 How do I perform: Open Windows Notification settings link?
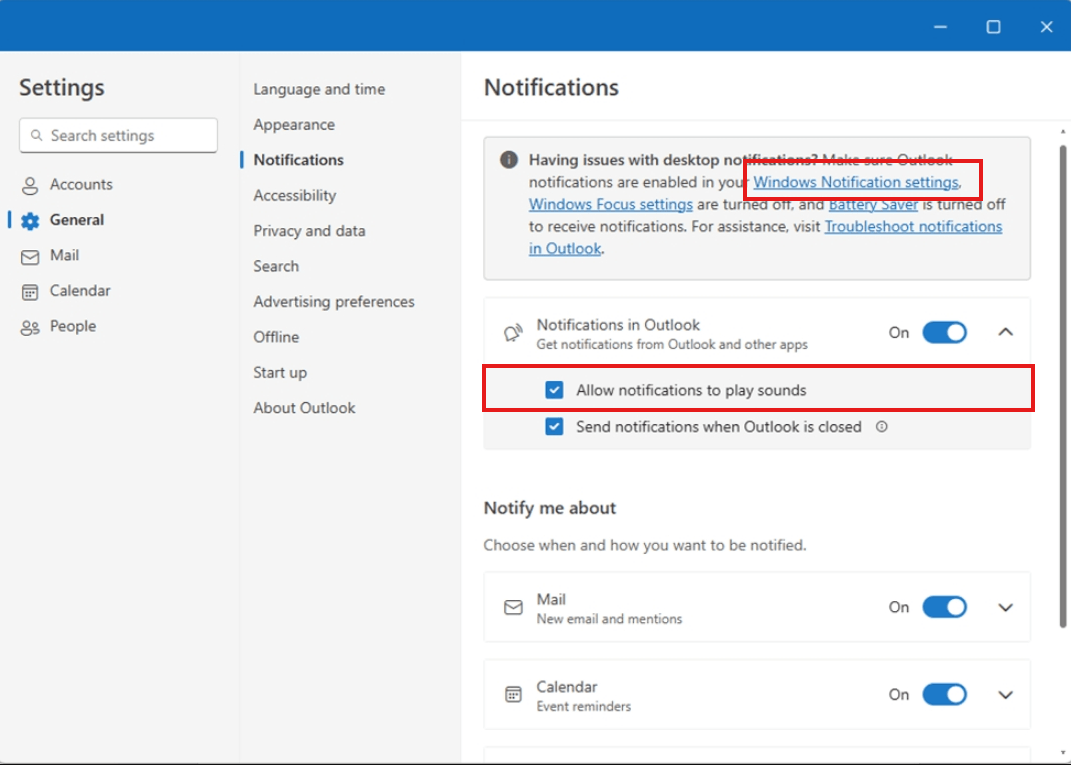pyautogui.click(x=856, y=182)
